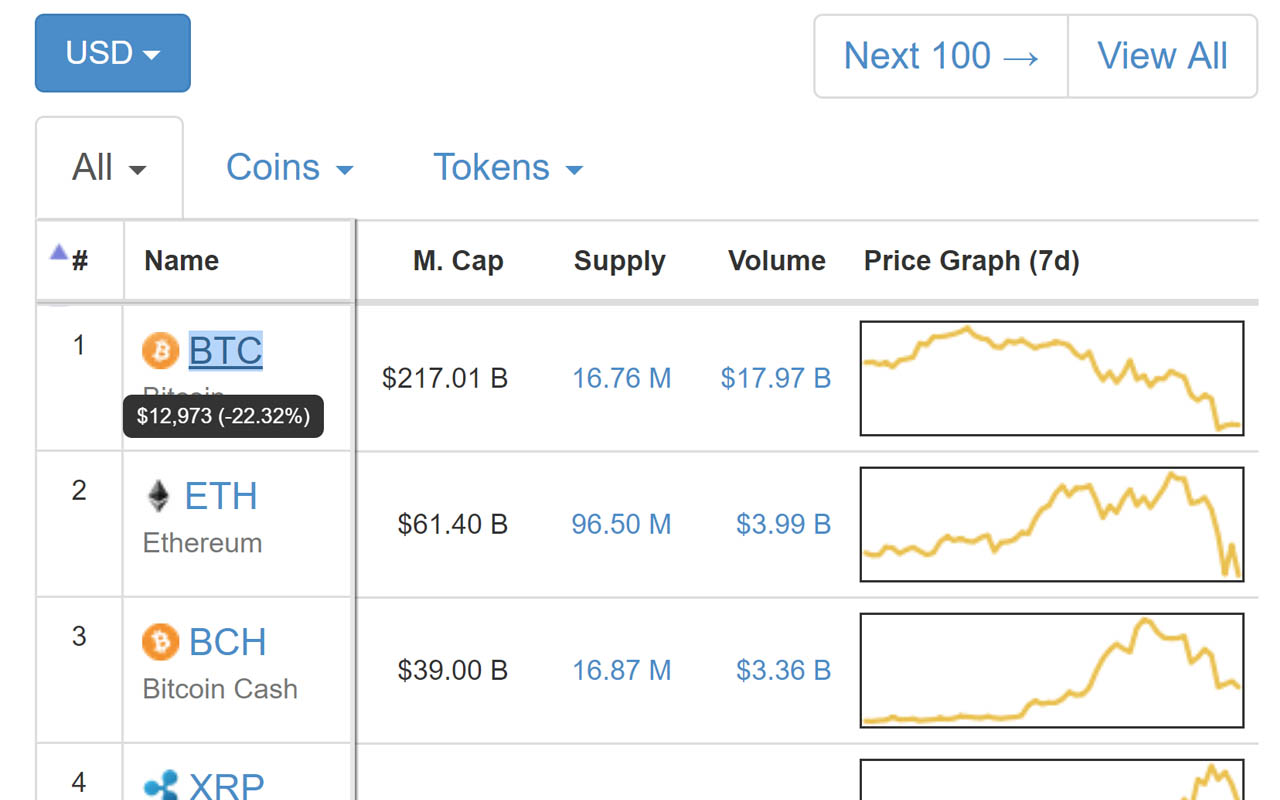The height and width of the screenshot is (800, 1280).
Task: Open the Ethereum 7d price graph
Action: tap(1052, 524)
